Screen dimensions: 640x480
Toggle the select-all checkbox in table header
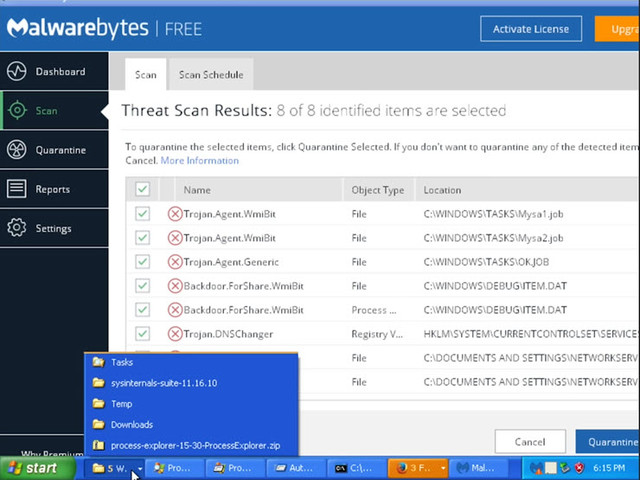coord(142,189)
